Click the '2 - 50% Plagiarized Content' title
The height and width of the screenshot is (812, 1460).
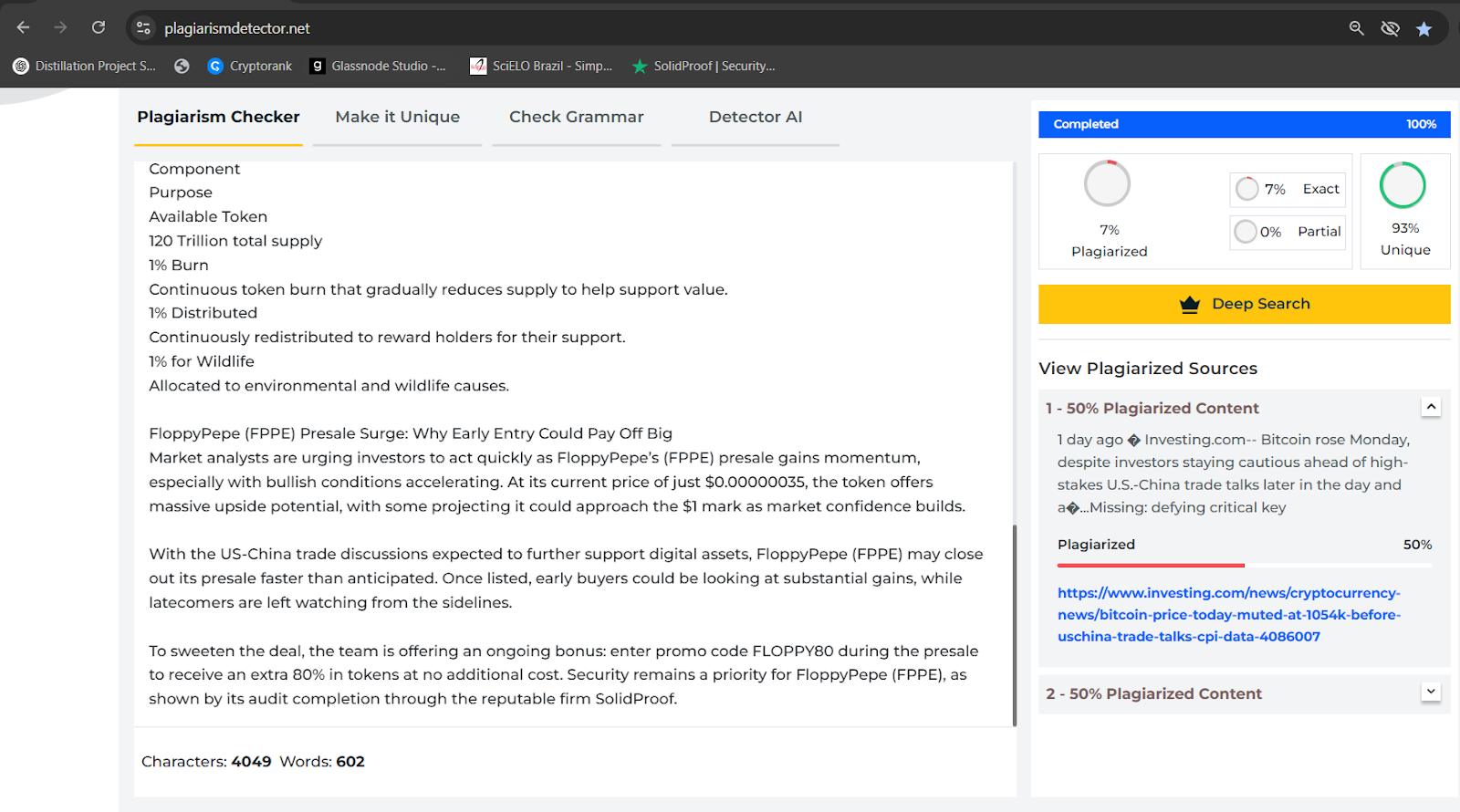(x=1154, y=693)
